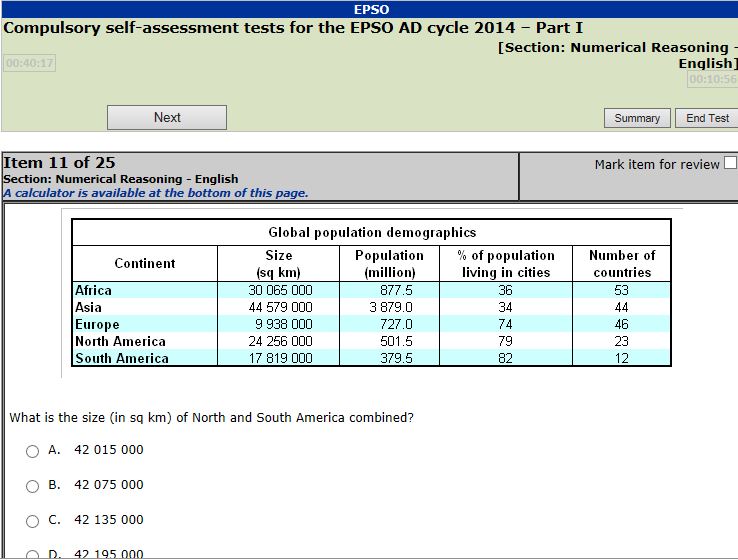Select option D radio button
This screenshot has height=560, width=738.
[33, 554]
